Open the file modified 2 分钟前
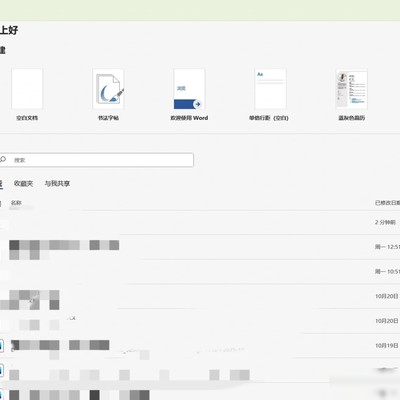 coord(200,222)
